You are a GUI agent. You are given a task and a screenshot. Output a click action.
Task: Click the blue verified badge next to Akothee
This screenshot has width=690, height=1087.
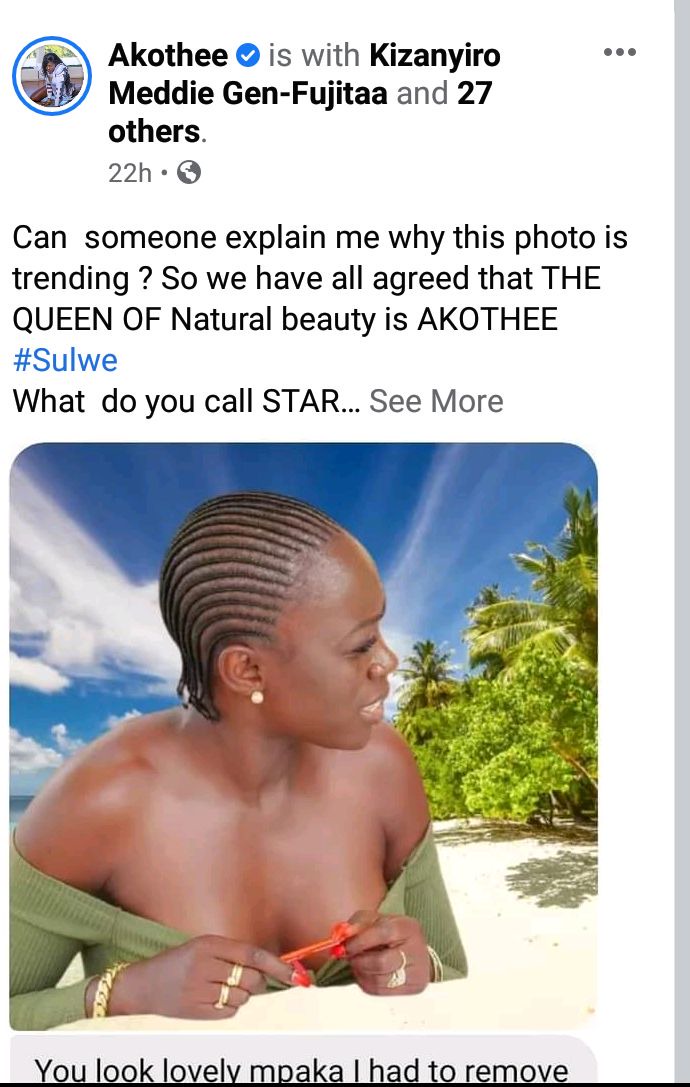(248, 55)
